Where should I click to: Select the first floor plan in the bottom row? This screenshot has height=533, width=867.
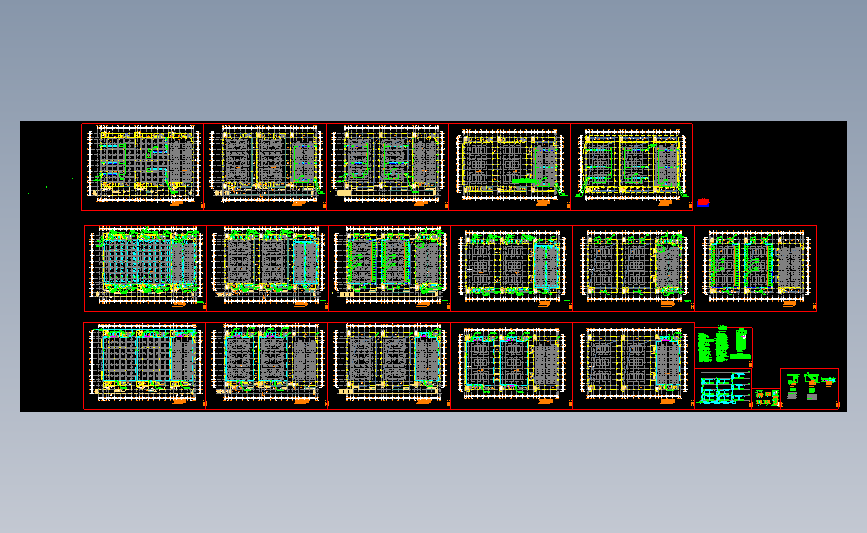click(145, 366)
